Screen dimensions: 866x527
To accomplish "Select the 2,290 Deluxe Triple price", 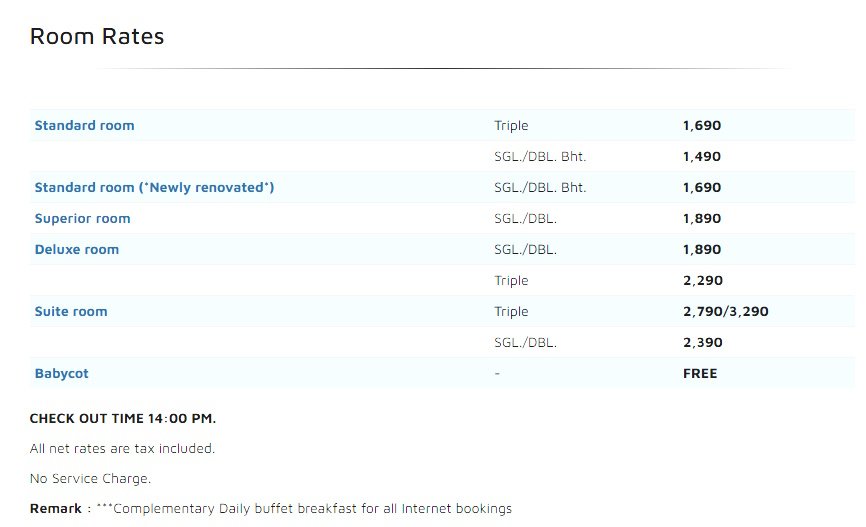I will point(702,281).
